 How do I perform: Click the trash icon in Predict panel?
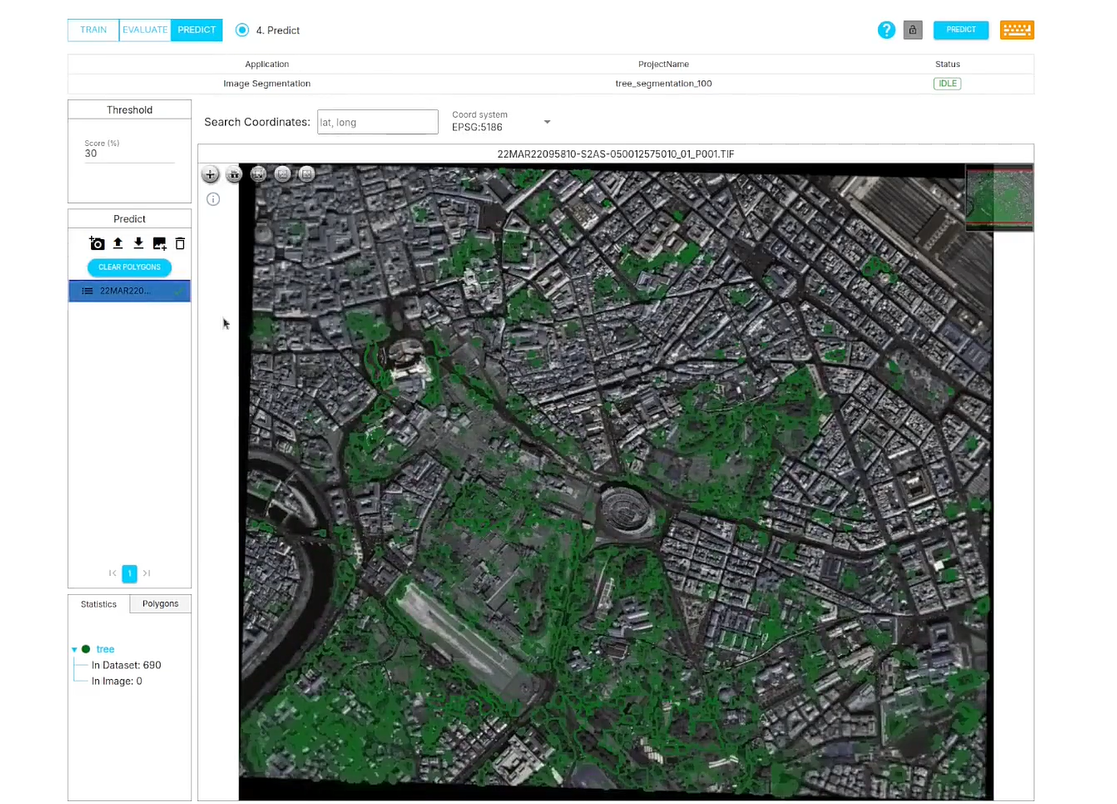point(180,243)
